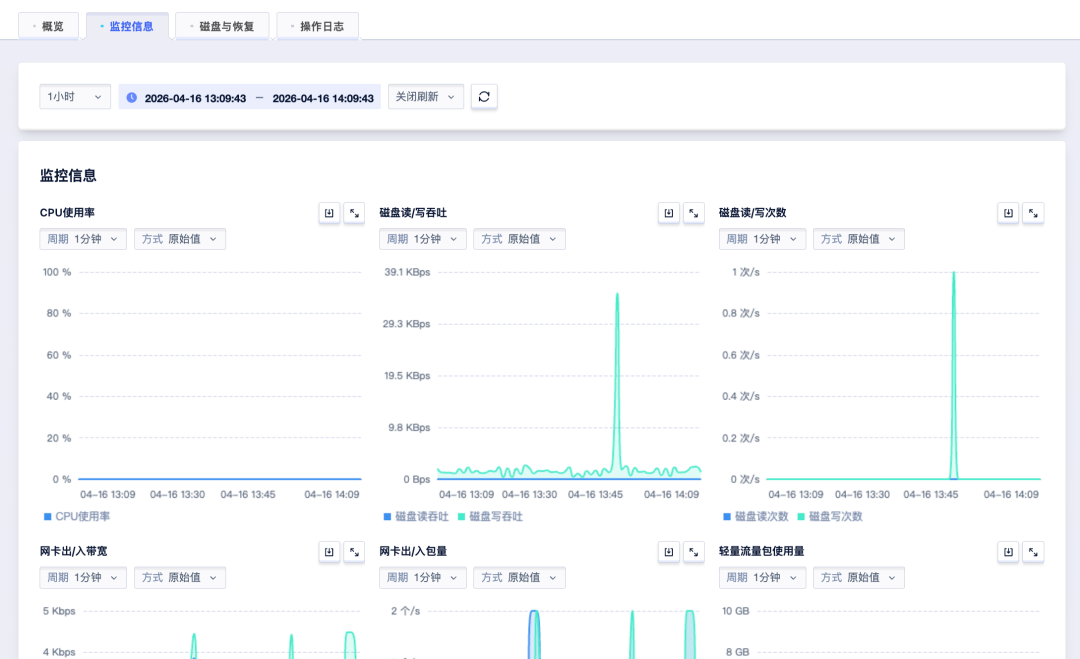Click the 网卡出/入包量 chart title
Screen dimensions: 1080x659
[x=413, y=552]
